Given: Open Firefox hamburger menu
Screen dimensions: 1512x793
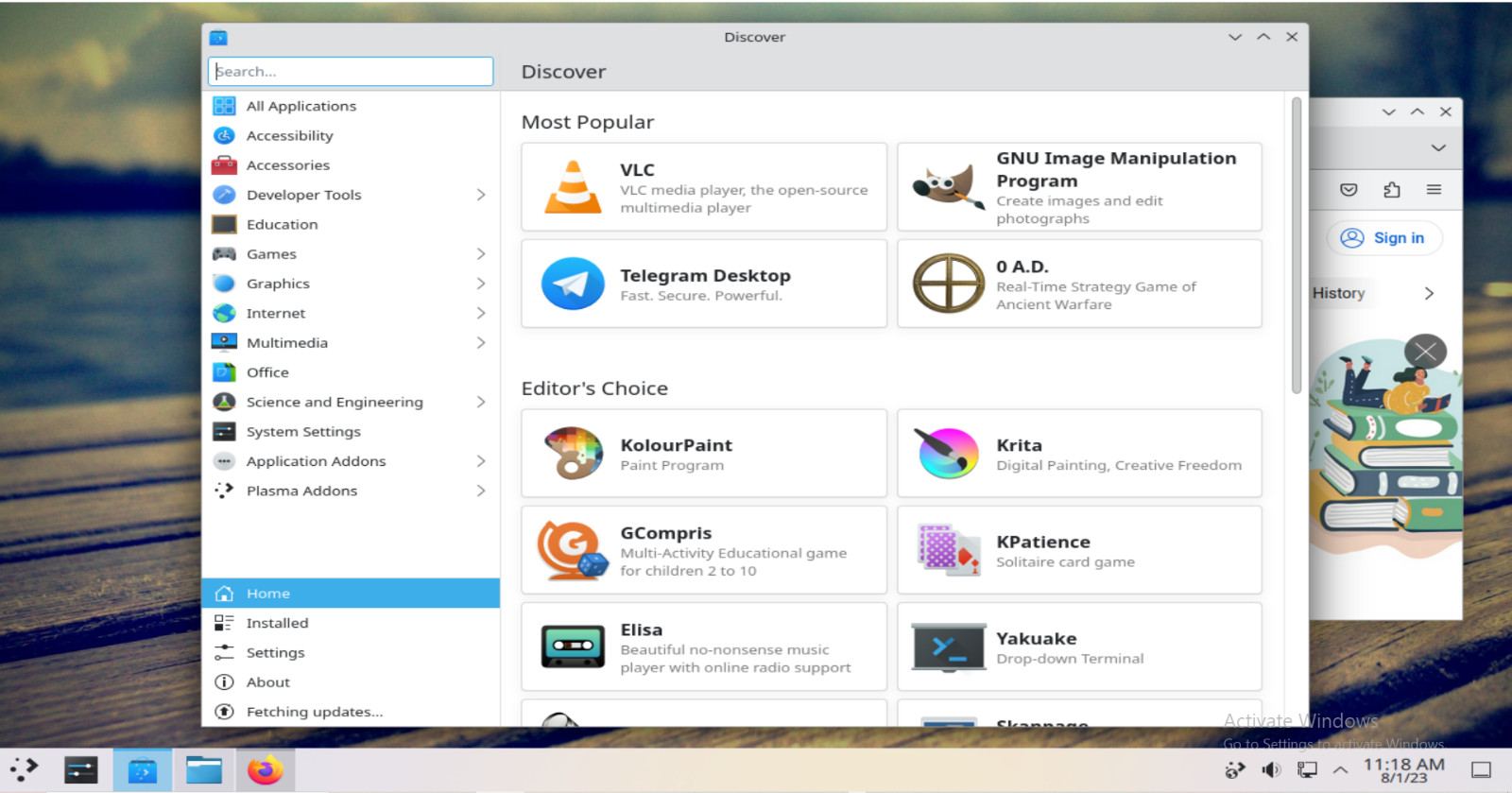Looking at the screenshot, I should [1434, 190].
